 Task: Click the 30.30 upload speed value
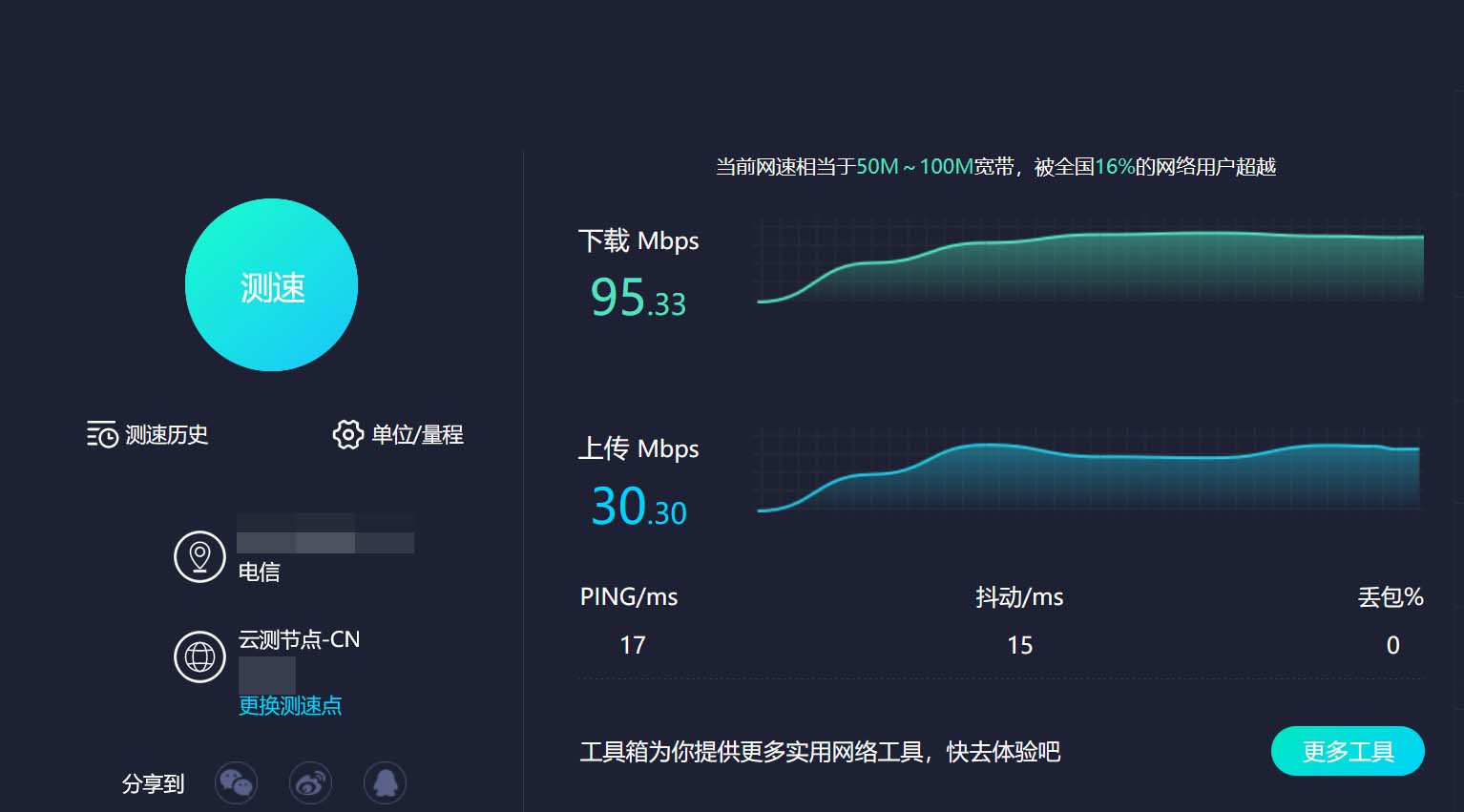pos(638,507)
